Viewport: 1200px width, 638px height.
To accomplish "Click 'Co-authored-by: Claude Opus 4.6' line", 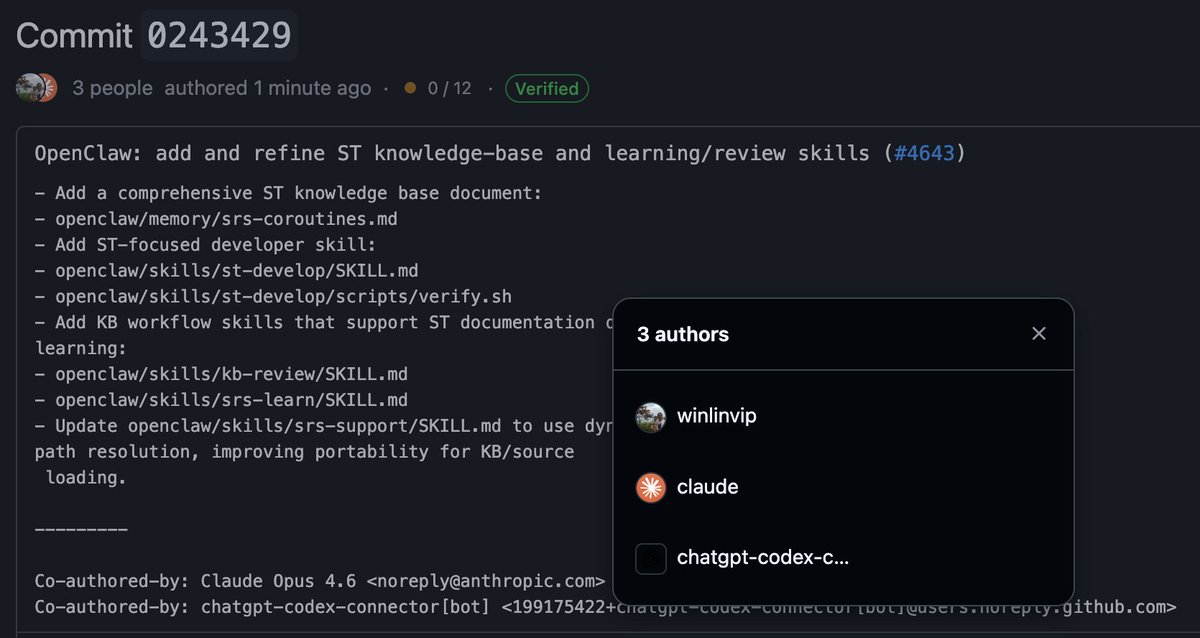I will [320, 581].
